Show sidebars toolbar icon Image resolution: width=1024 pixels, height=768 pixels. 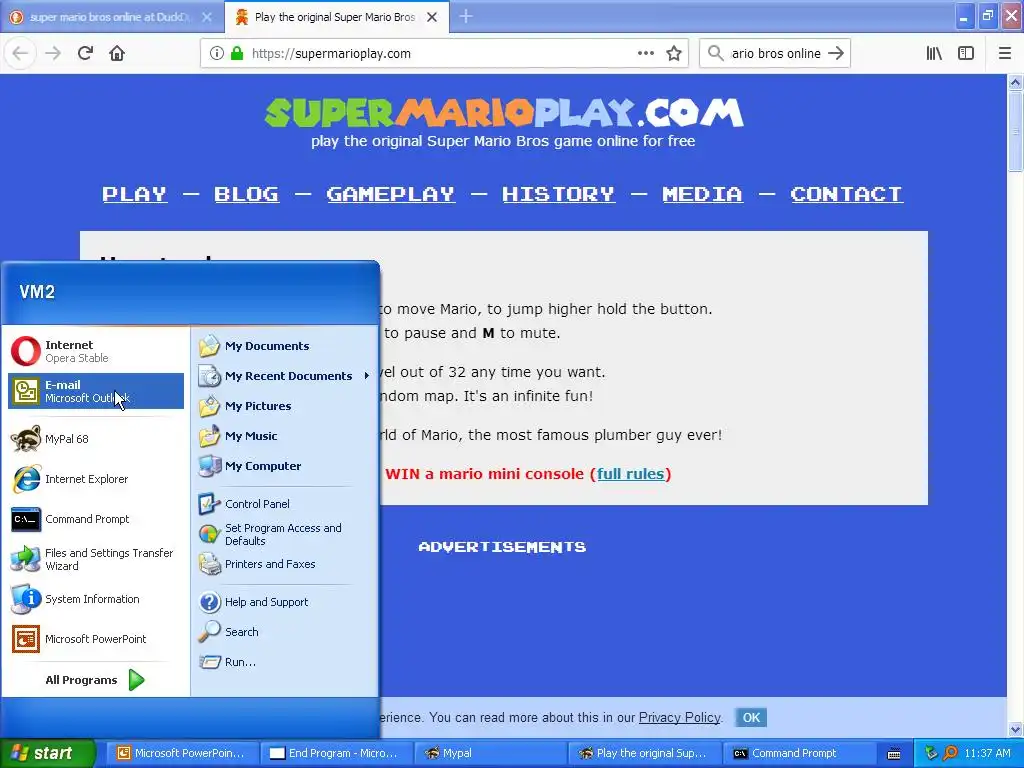click(x=966, y=54)
